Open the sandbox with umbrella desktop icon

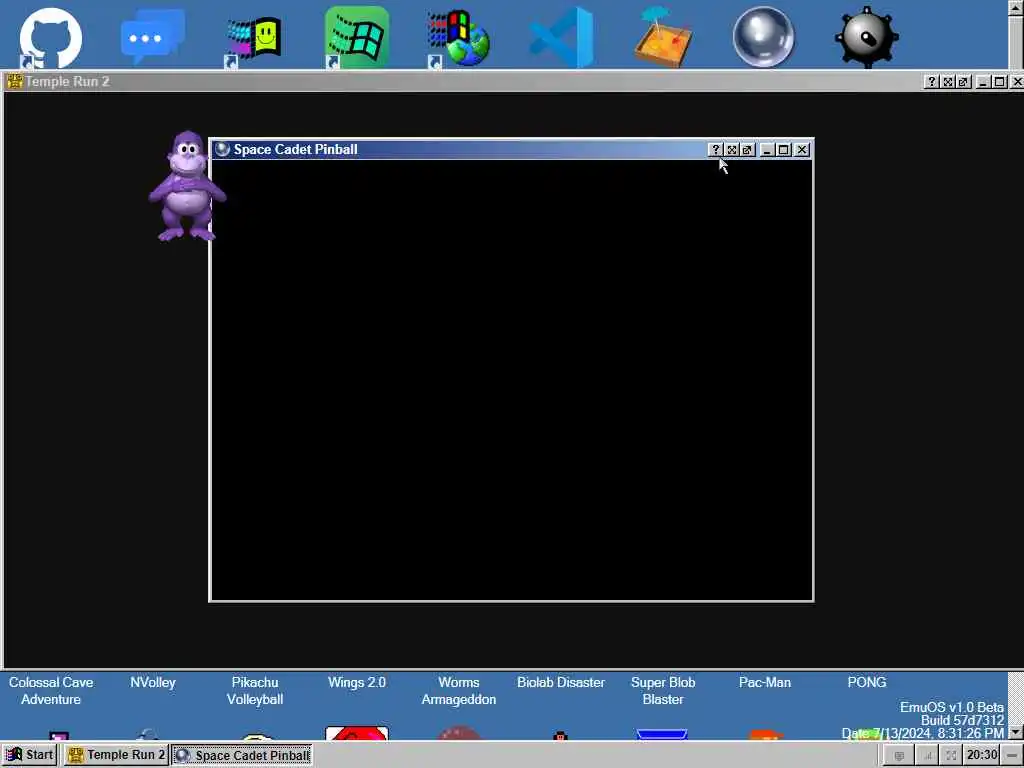coord(663,37)
